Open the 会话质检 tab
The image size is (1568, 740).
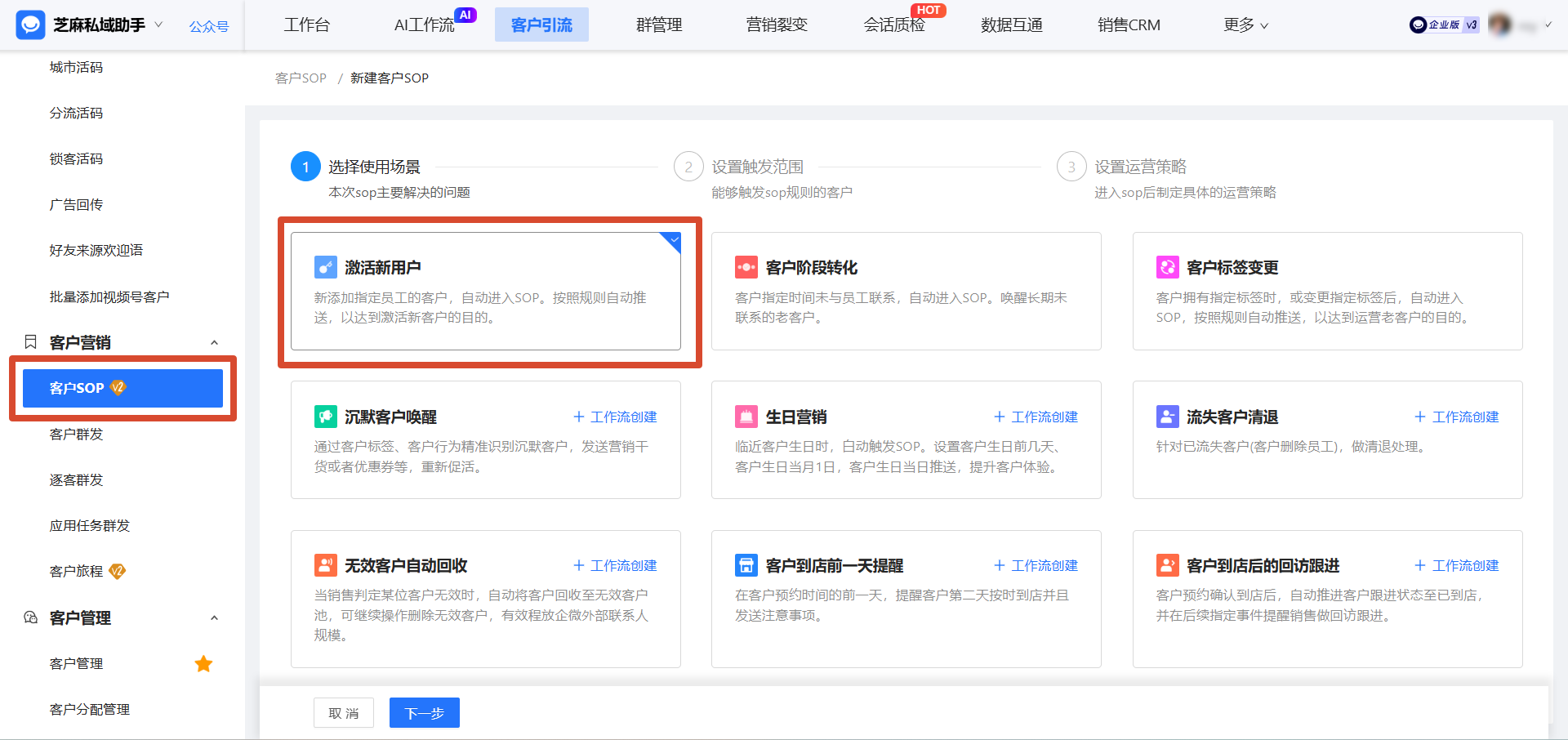(894, 25)
